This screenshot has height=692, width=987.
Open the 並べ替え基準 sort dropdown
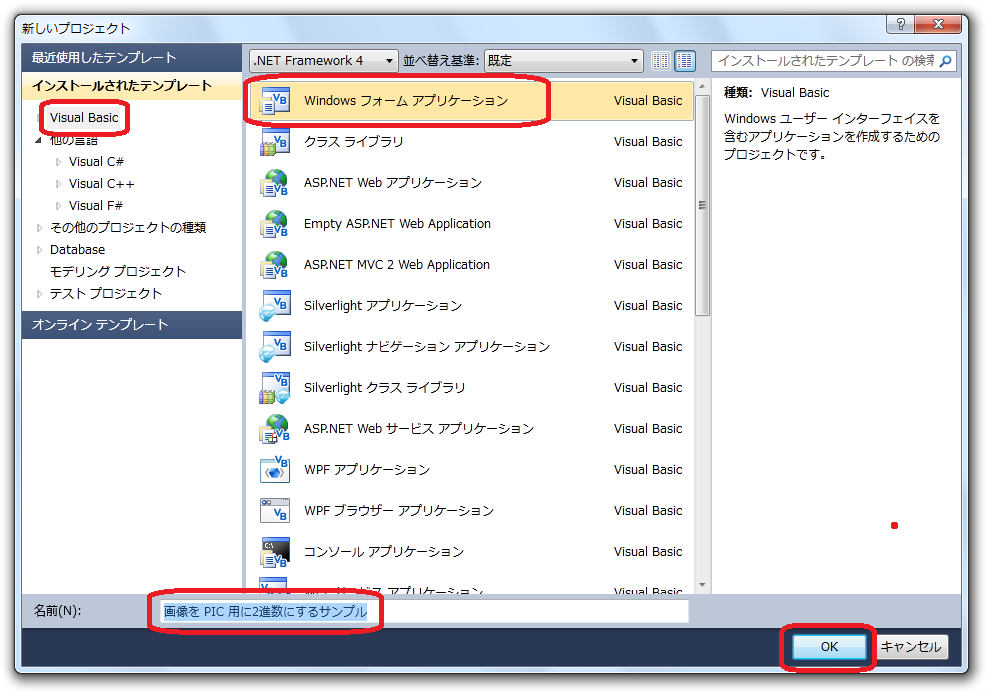[563, 60]
